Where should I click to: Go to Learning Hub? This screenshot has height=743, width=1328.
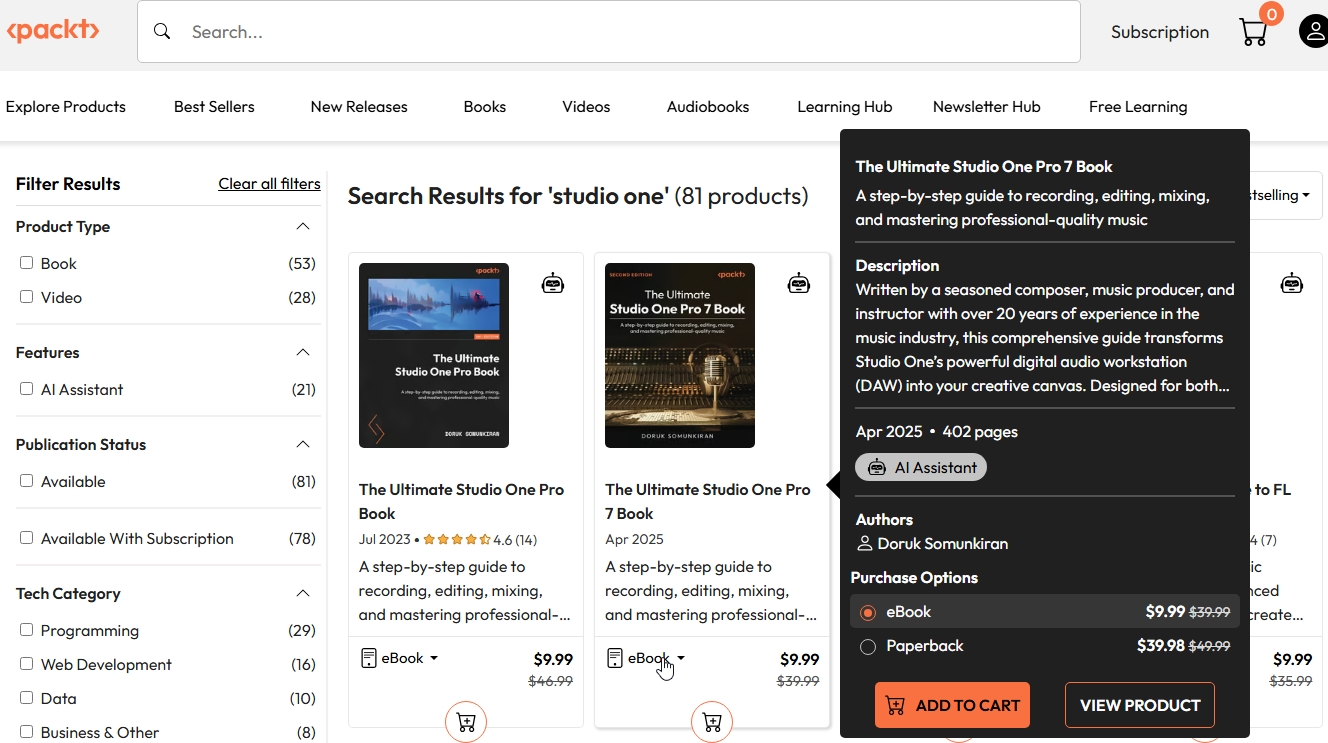[x=845, y=107]
